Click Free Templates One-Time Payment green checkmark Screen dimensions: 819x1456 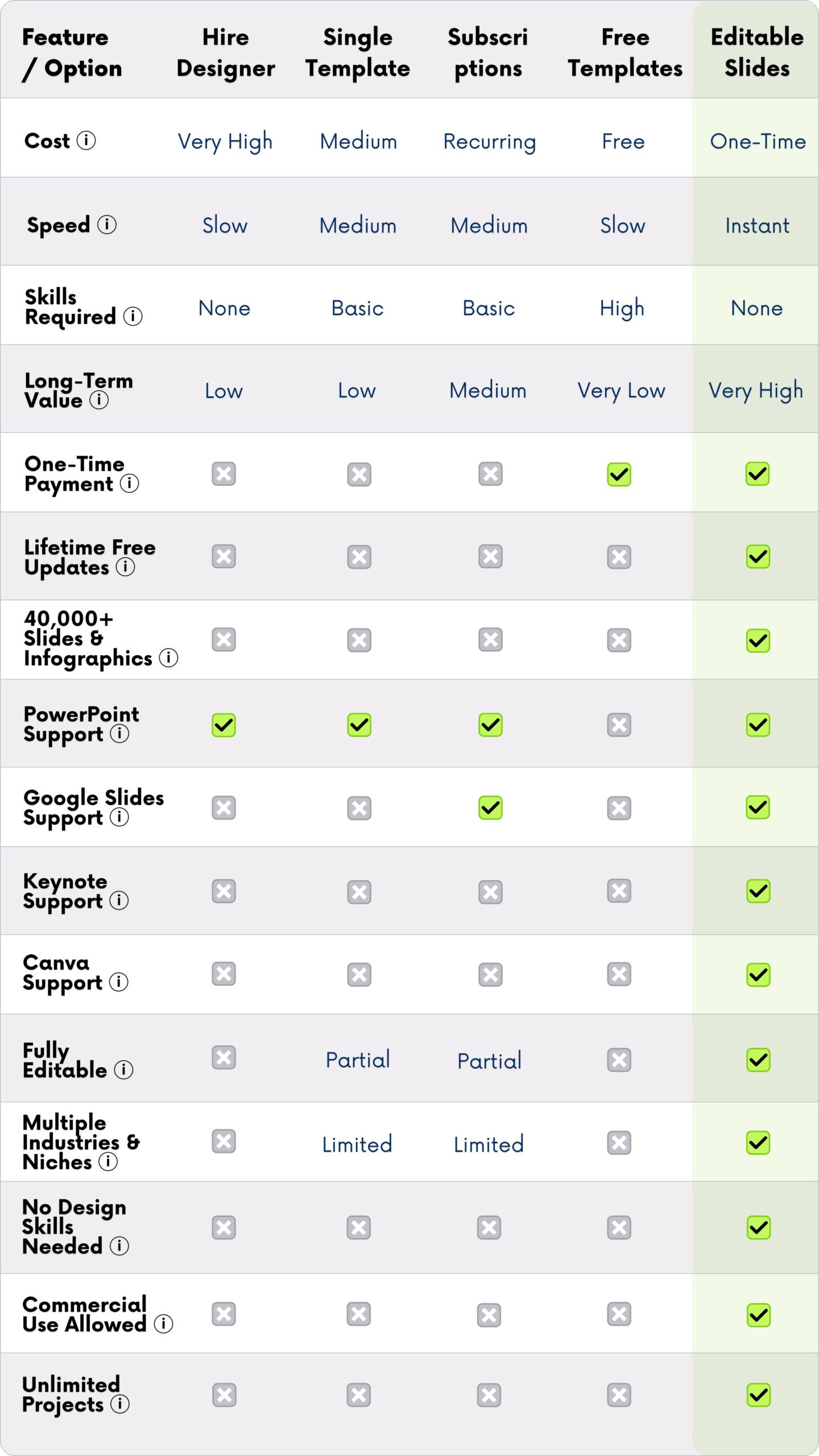[619, 474]
